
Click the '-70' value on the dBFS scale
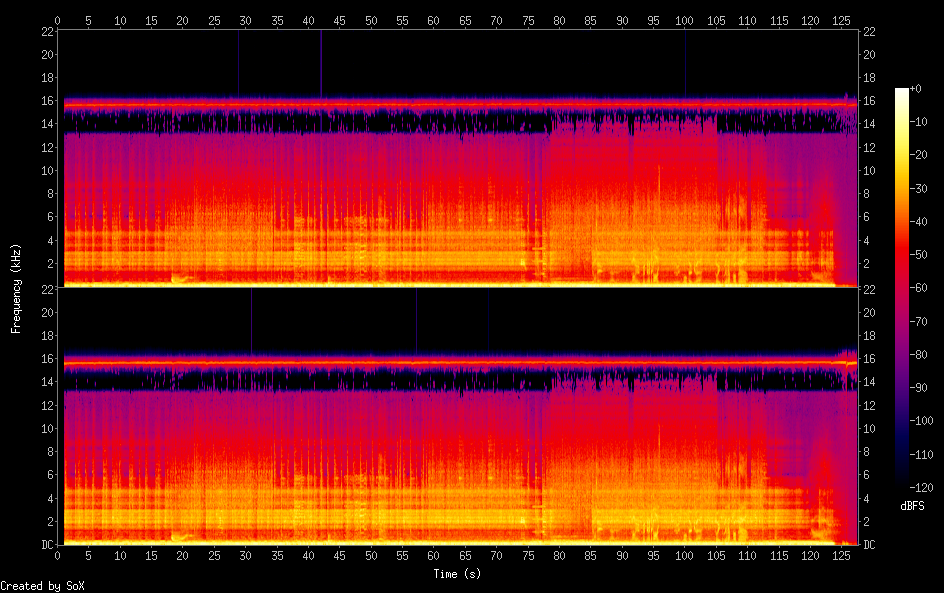919,321
